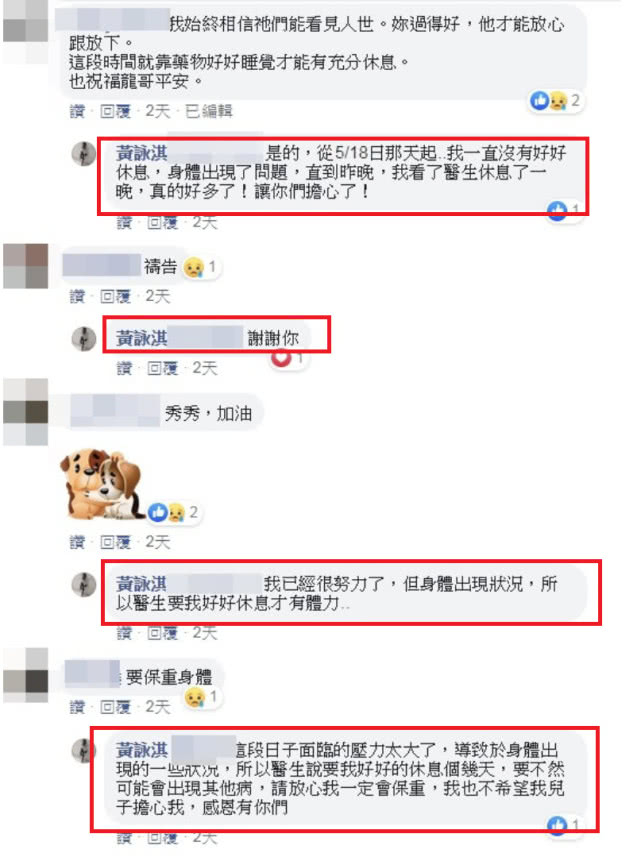Viewport: 641px width, 857px height.
Task: Click 已編輯 link on the top comment
Action: [209, 111]
